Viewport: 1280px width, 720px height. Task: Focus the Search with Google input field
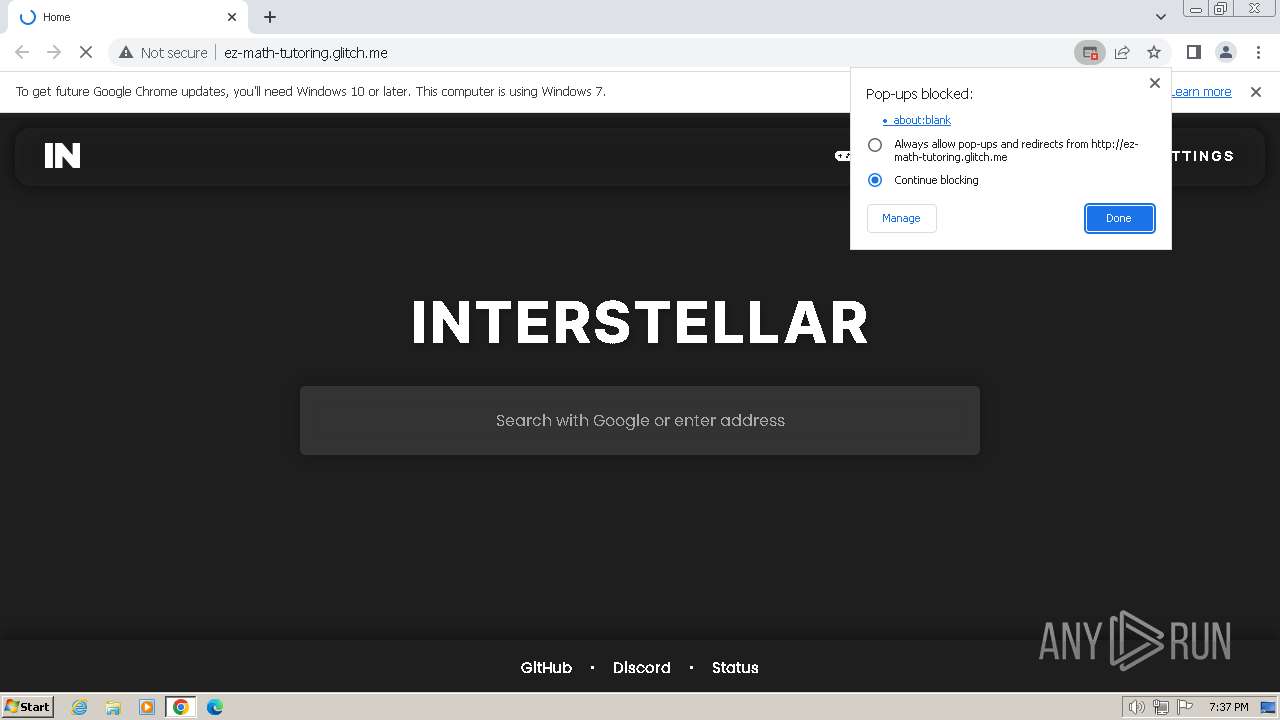[x=640, y=420]
